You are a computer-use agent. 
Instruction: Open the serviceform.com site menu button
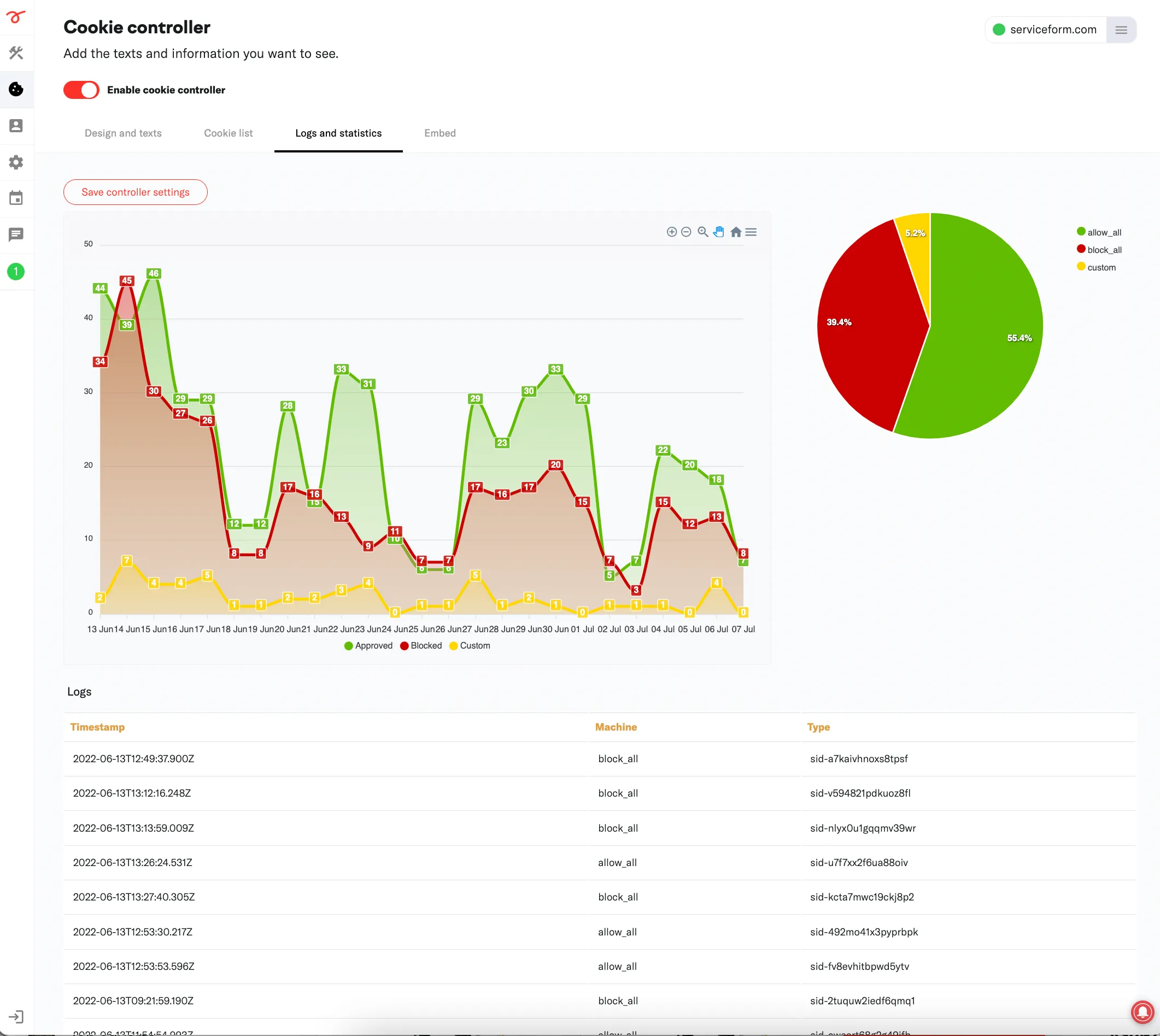click(1121, 30)
